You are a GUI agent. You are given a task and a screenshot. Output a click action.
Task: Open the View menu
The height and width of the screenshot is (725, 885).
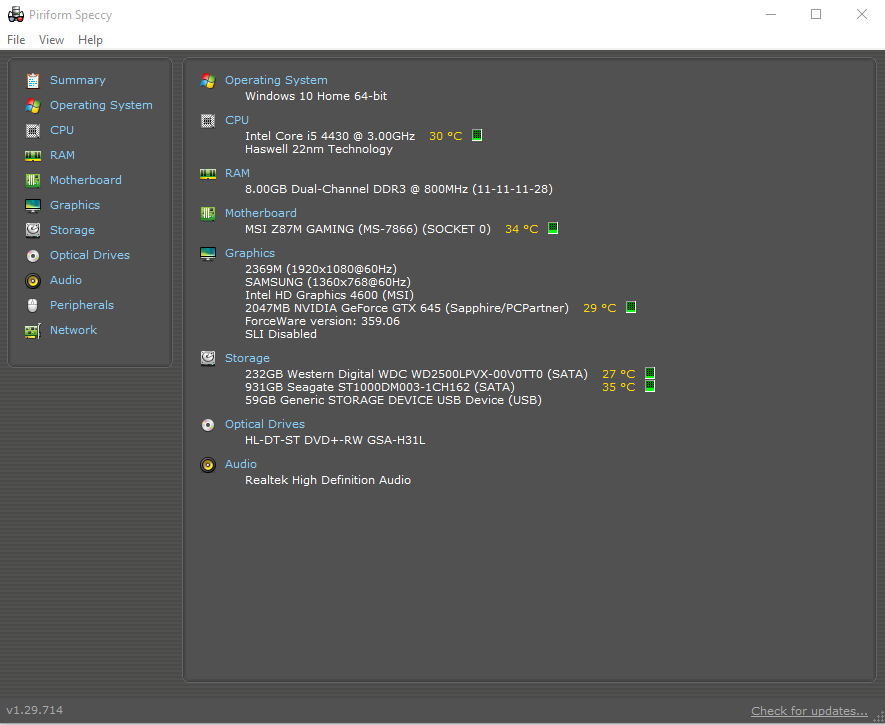(51, 40)
